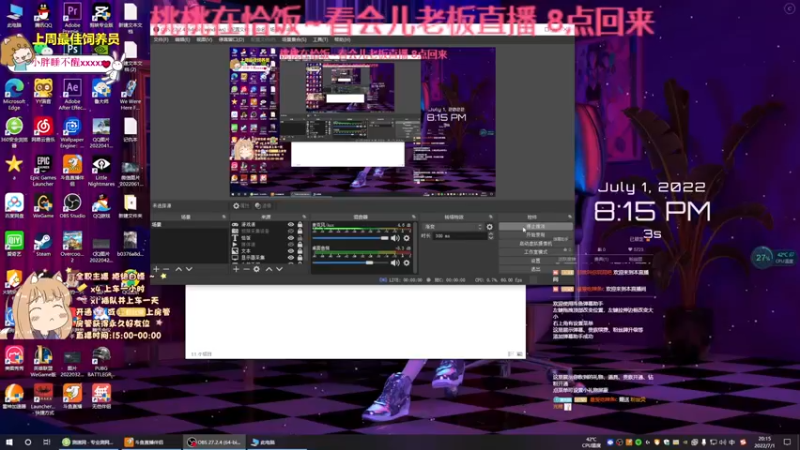Image resolution: width=800 pixels, height=450 pixels.
Task: Open the 渐变 scene transition dropdown
Action: (x=453, y=227)
